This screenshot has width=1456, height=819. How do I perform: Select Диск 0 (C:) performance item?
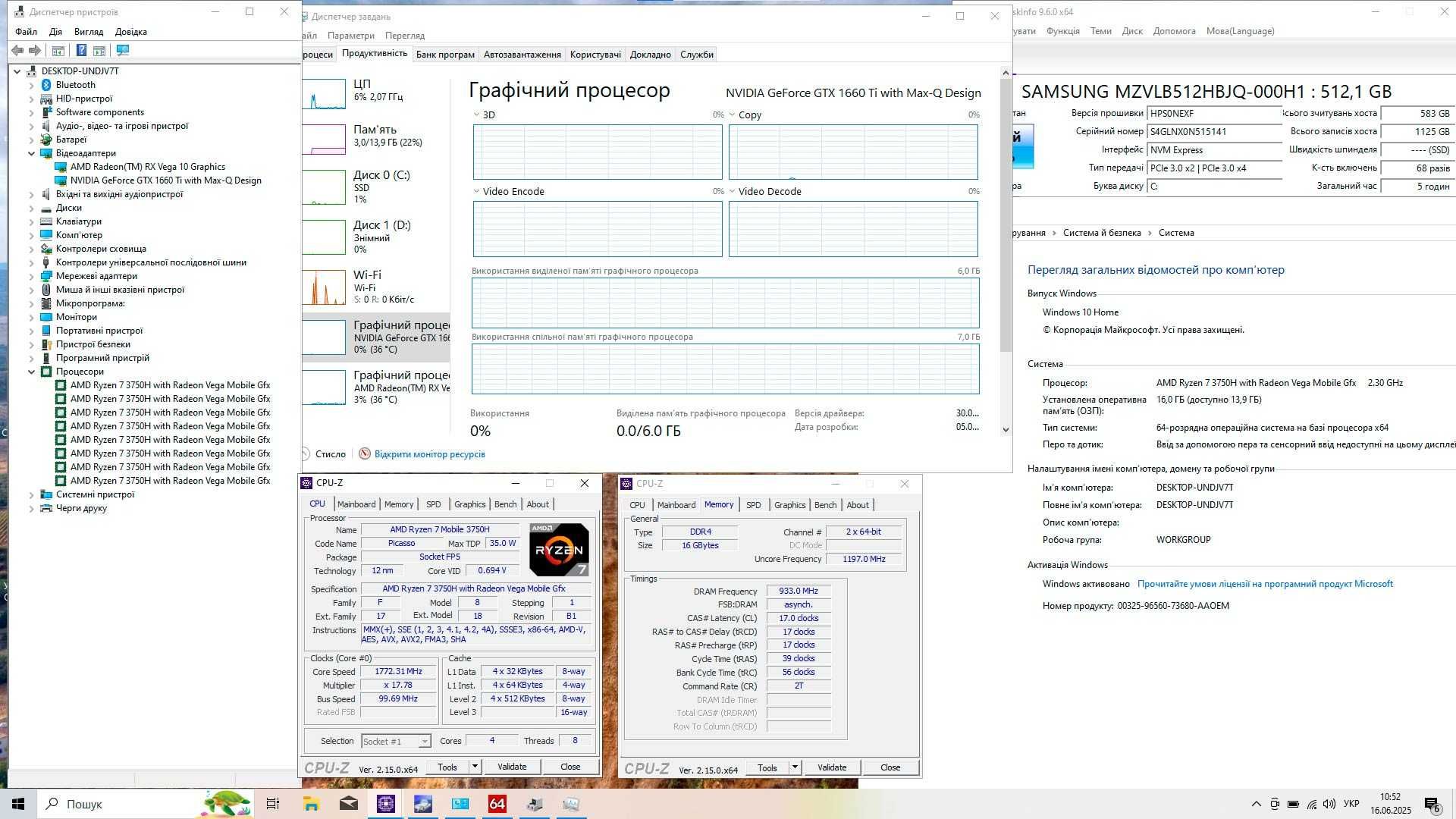click(x=377, y=187)
